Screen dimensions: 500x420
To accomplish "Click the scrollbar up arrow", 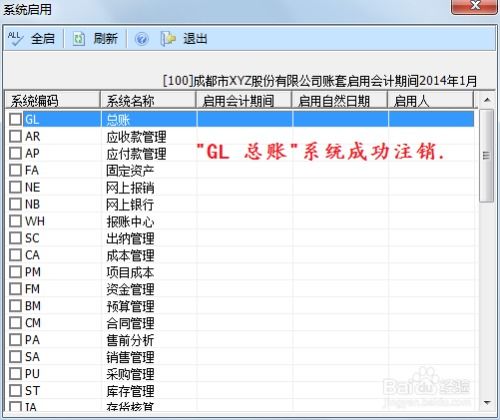I will [487, 100].
